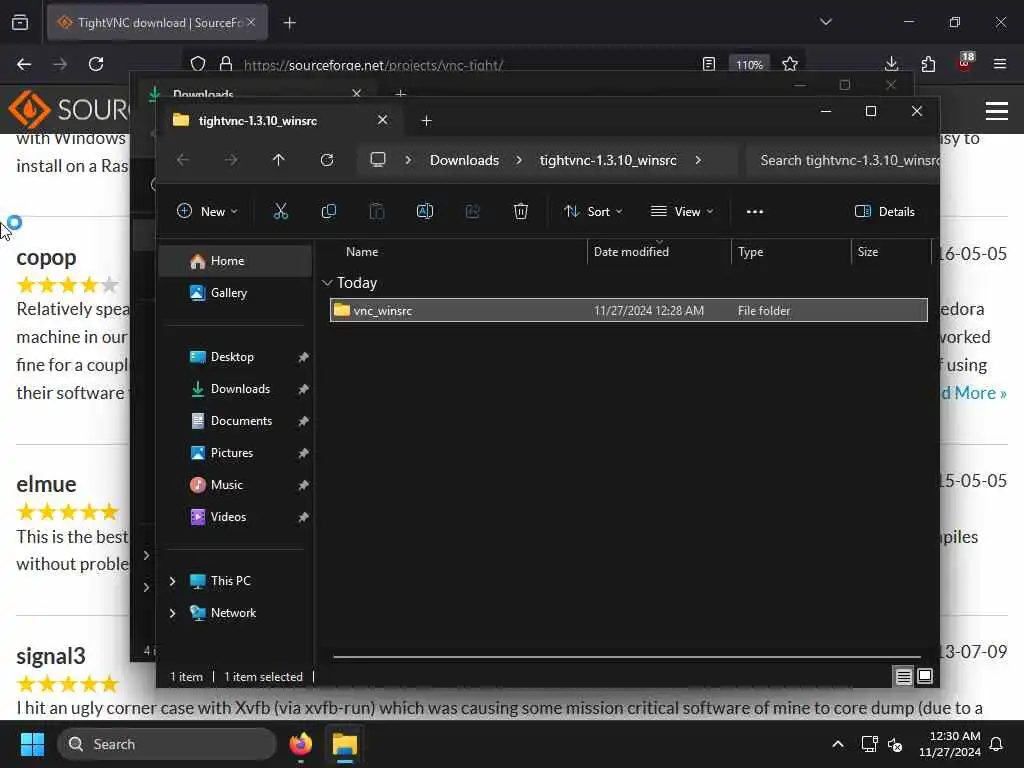Screen dimensions: 1024x768
Task: Open Firefox from the taskbar
Action: 300,744
